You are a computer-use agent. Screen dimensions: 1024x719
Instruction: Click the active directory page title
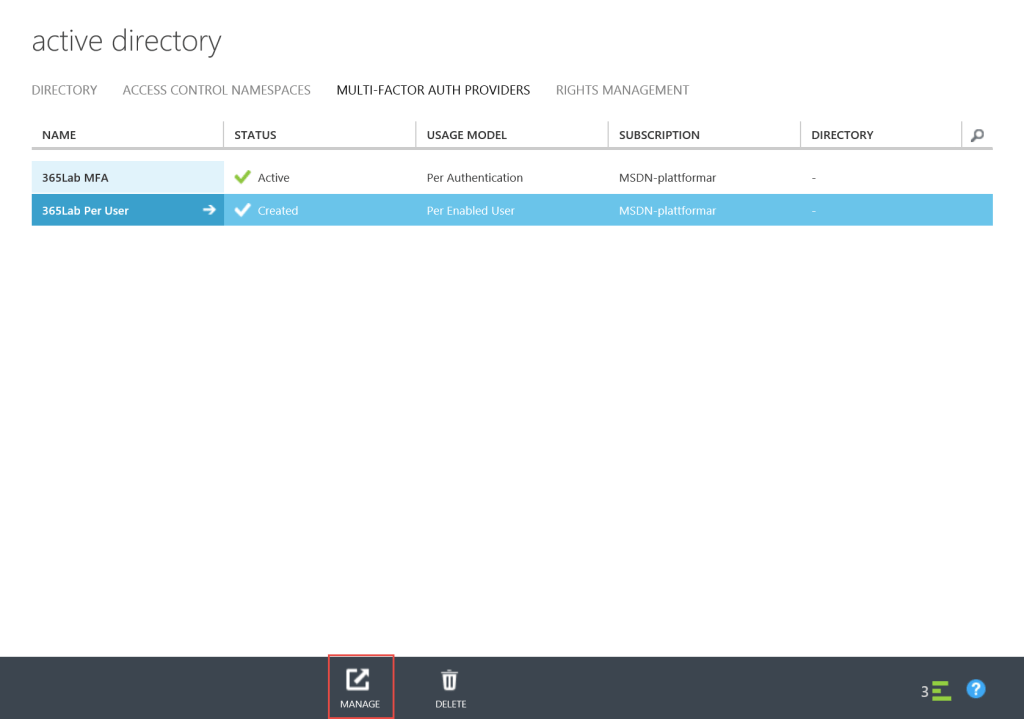126,41
